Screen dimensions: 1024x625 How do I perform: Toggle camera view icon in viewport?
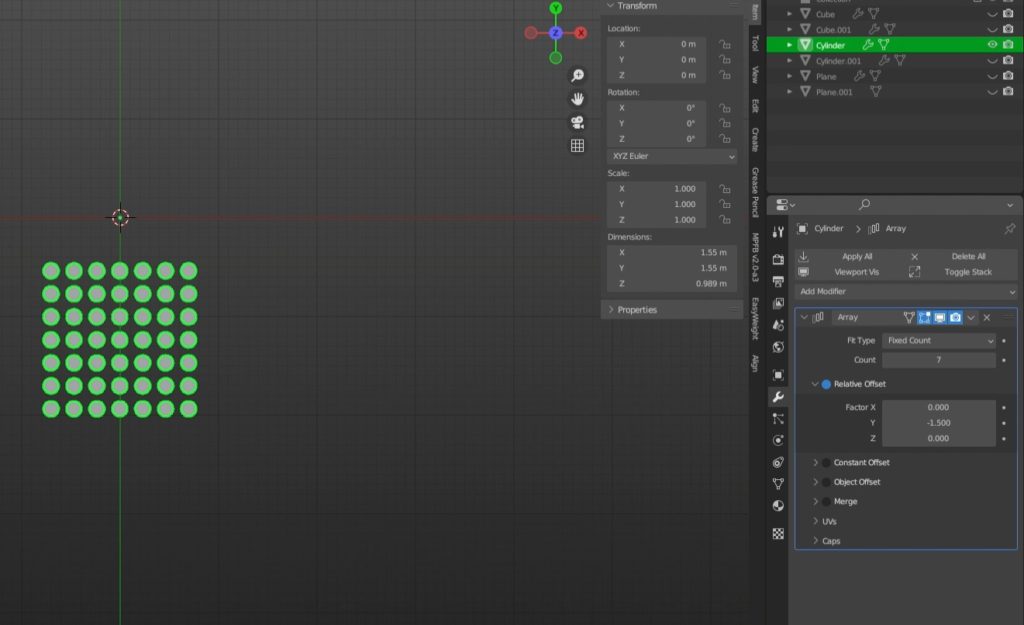[577, 122]
